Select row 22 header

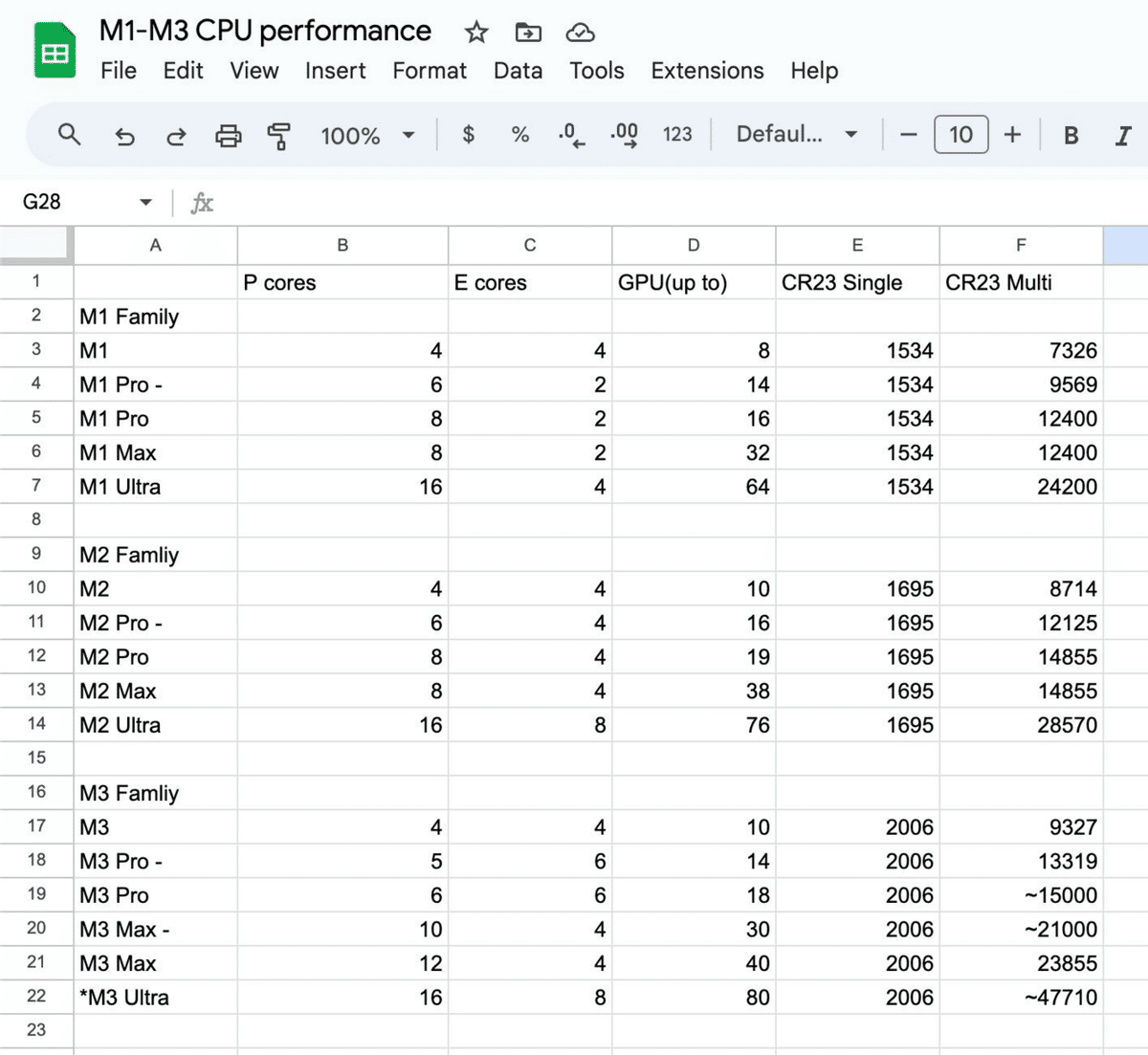tap(36, 997)
